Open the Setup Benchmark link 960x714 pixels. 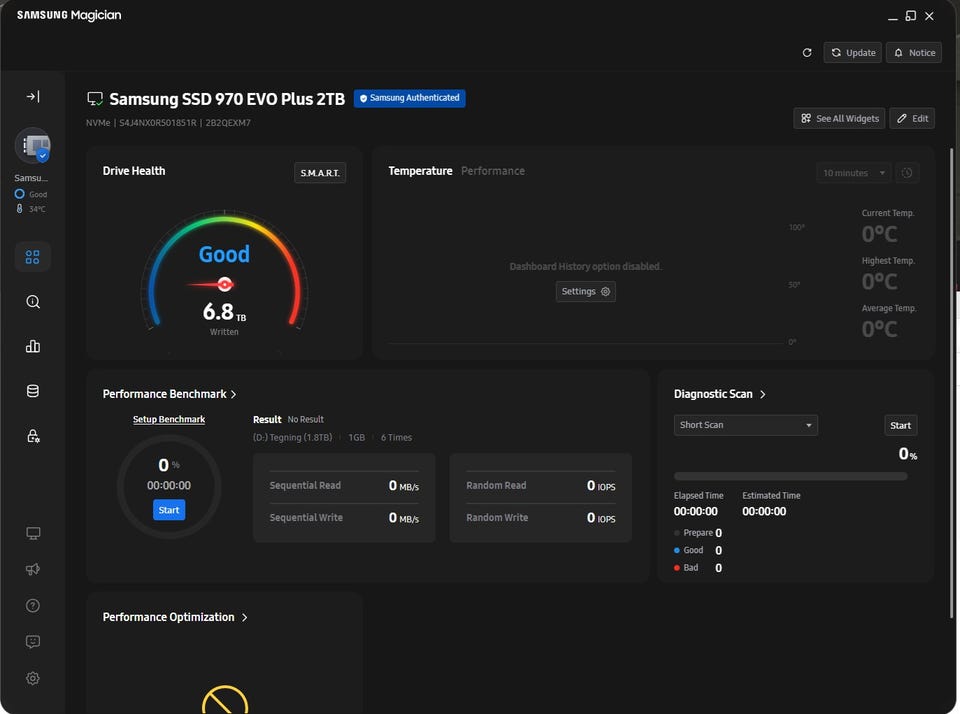tap(169, 419)
